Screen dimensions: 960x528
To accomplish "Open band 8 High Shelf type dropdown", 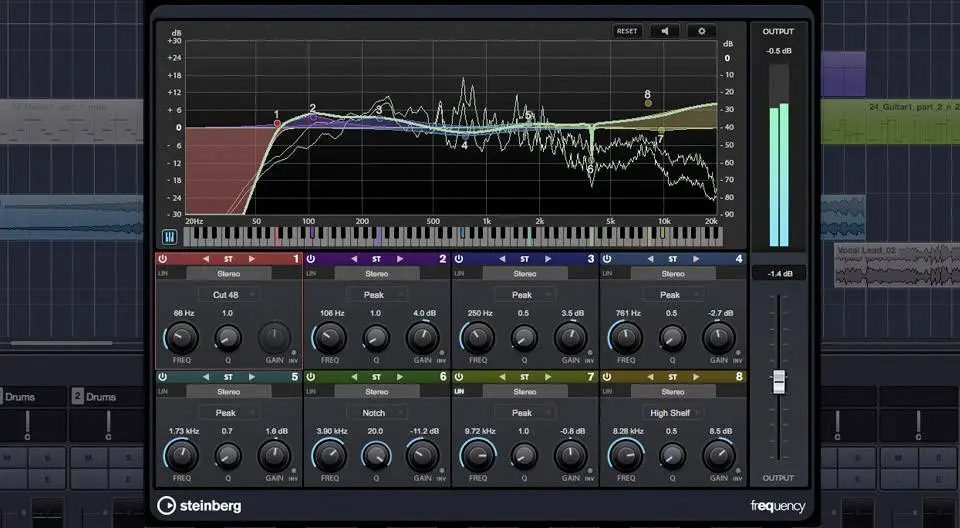I will (x=673, y=413).
